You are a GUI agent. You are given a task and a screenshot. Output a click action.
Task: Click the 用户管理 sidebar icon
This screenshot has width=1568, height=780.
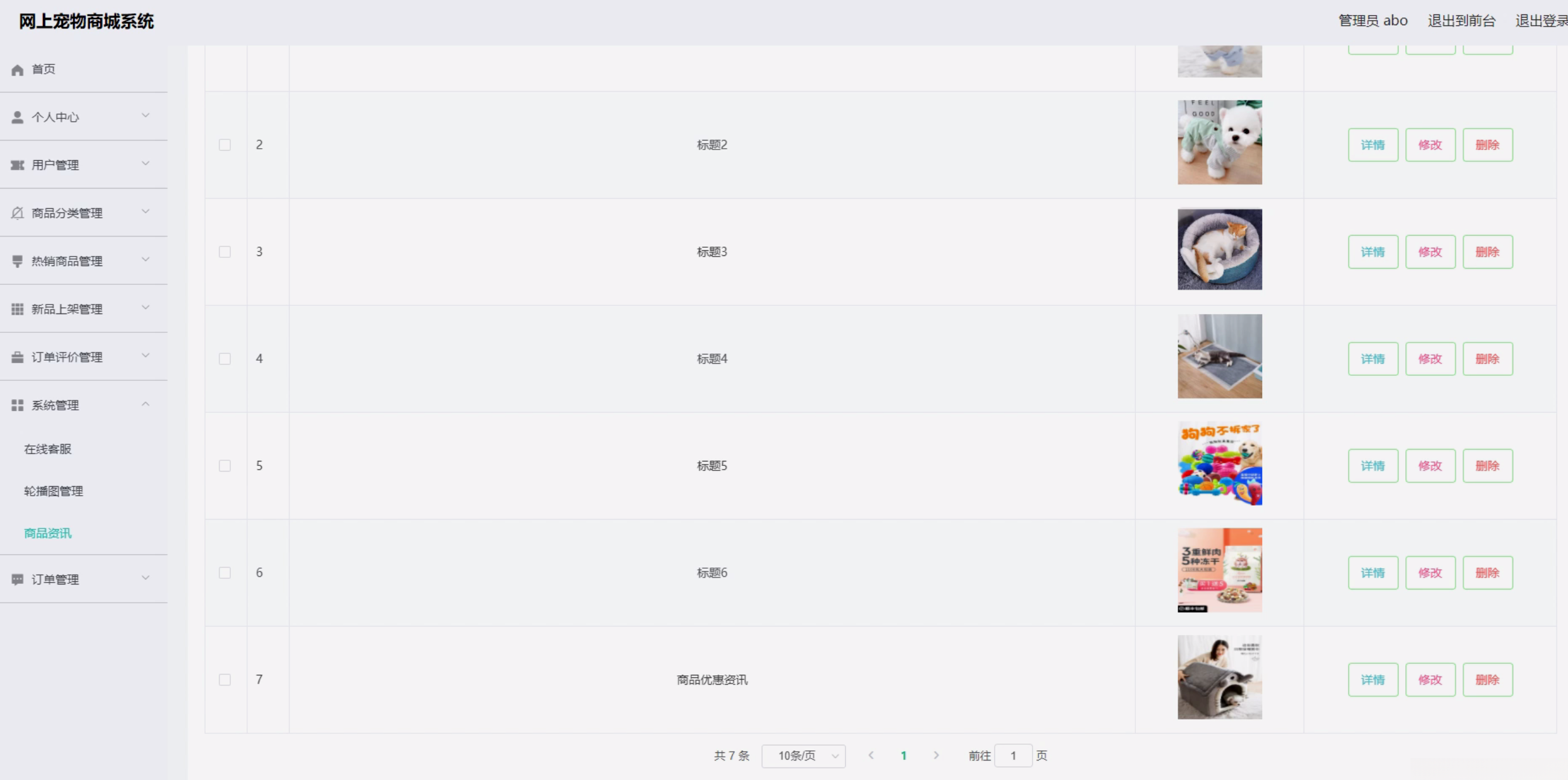pyautogui.click(x=18, y=165)
